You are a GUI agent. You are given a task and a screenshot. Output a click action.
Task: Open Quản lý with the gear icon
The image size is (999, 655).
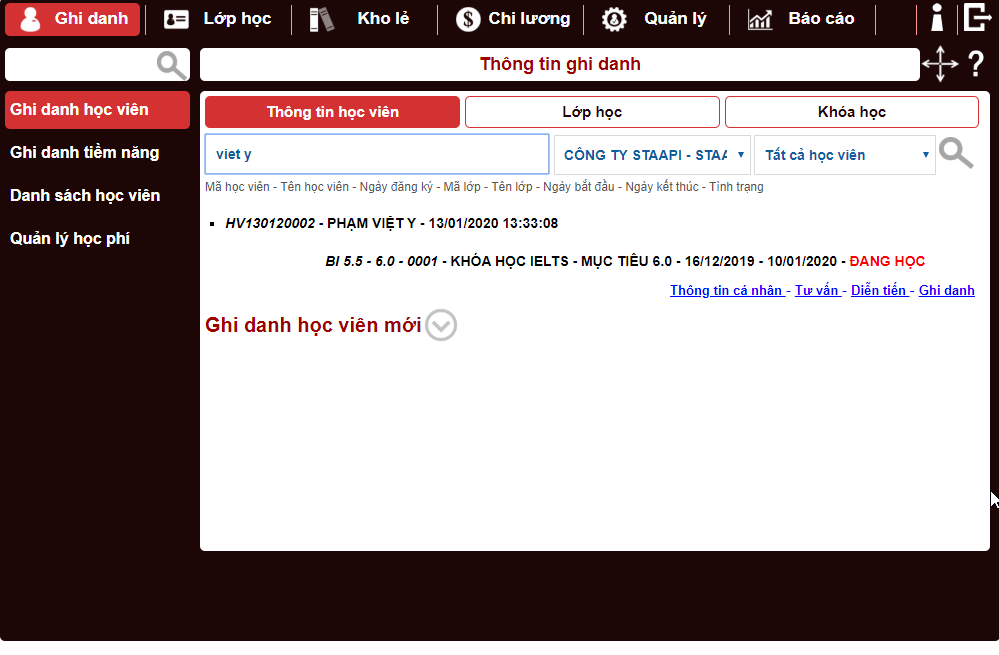click(x=614, y=18)
